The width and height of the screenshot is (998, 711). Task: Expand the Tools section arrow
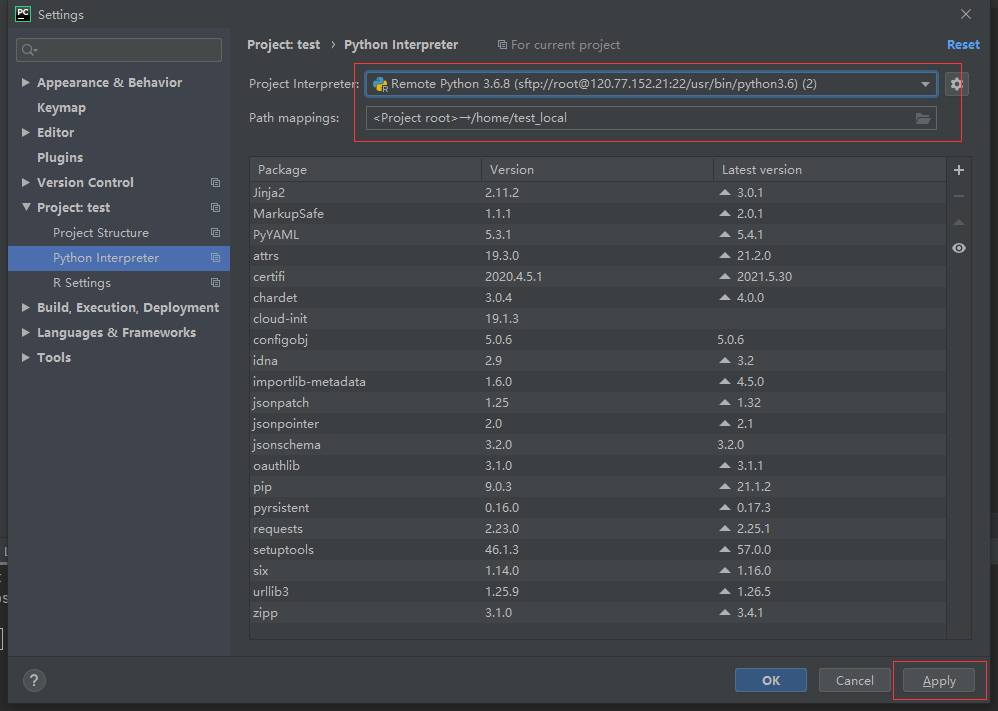pyautogui.click(x=25, y=358)
